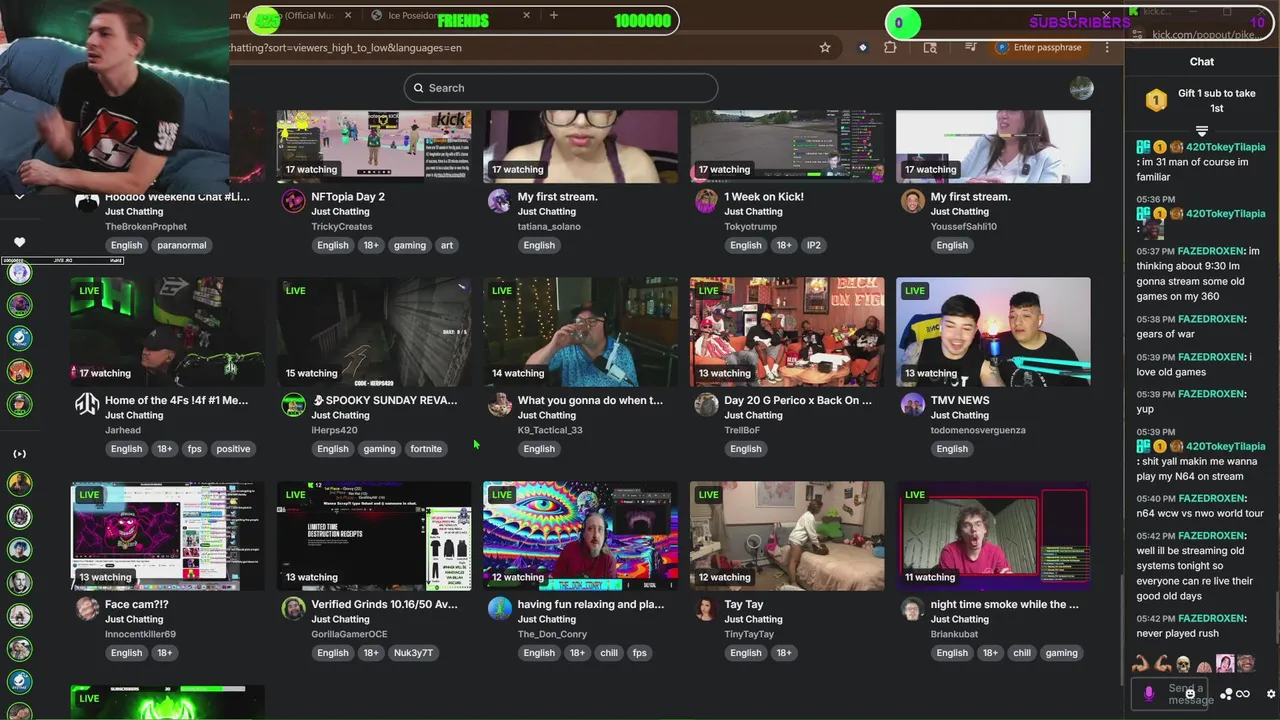The height and width of the screenshot is (720, 1280).
Task: Open the Chrome three-dot menu
Action: point(1107,47)
